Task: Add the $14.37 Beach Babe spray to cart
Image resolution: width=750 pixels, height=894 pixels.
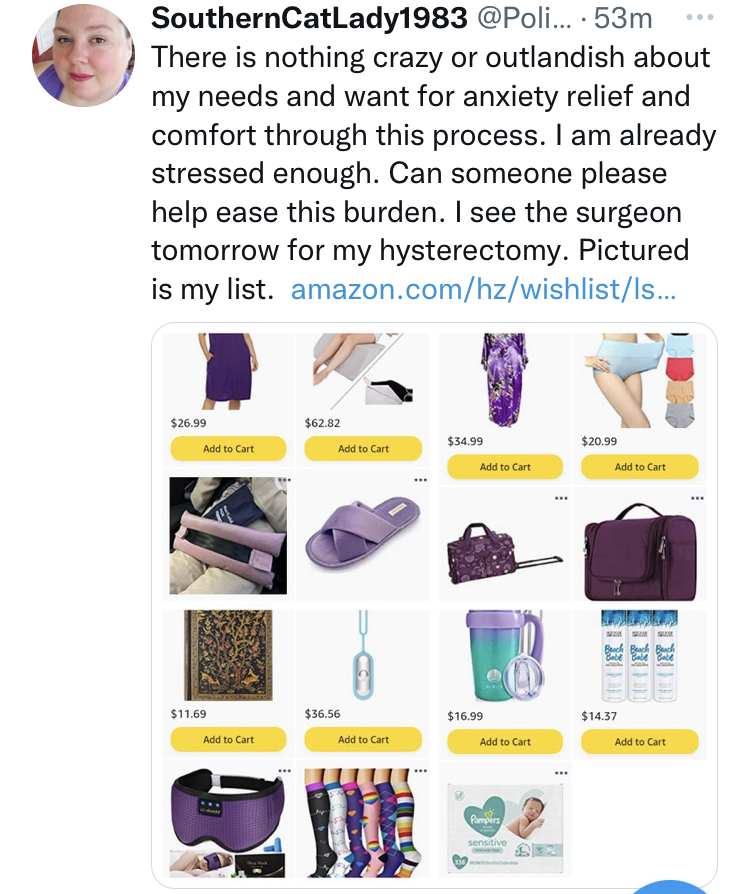Action: point(640,742)
